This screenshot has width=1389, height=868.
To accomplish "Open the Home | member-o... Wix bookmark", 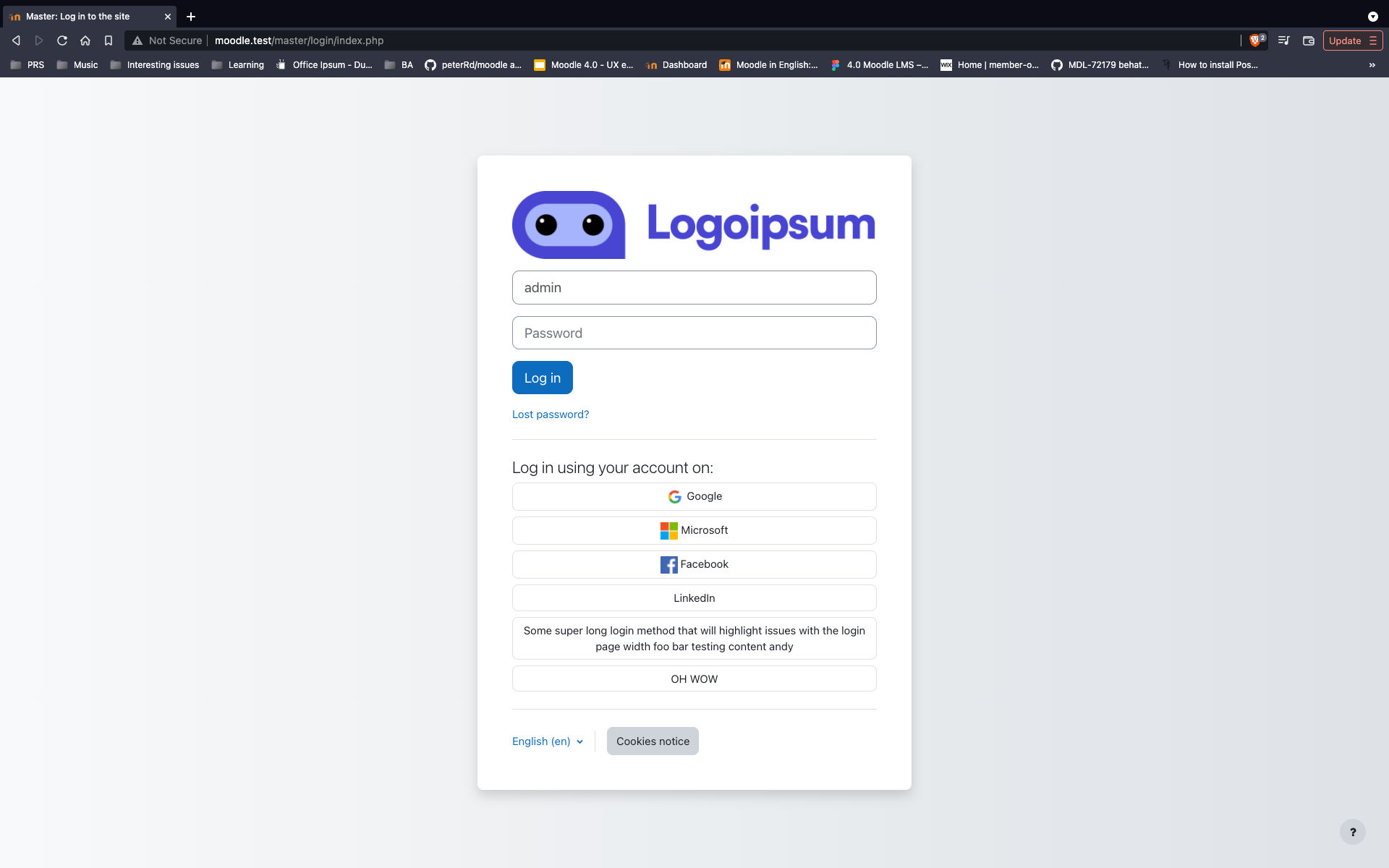I will pos(990,65).
